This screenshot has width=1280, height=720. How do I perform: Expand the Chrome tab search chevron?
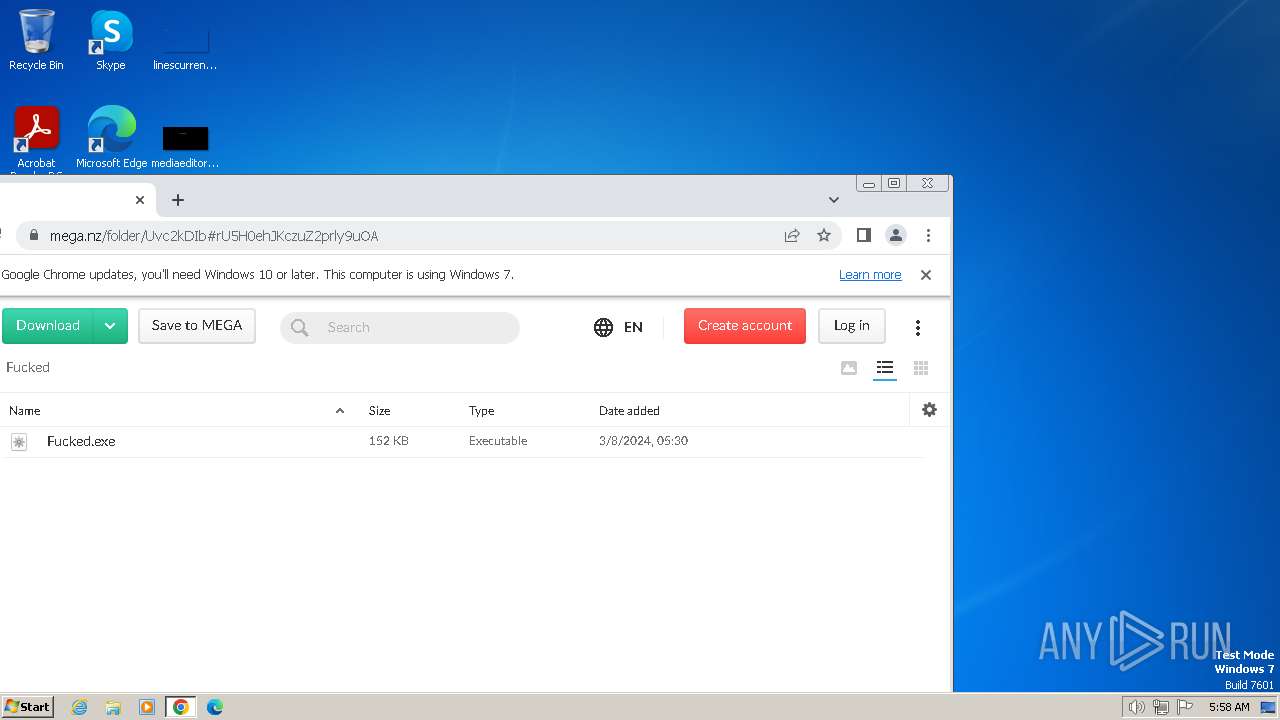[x=833, y=200]
